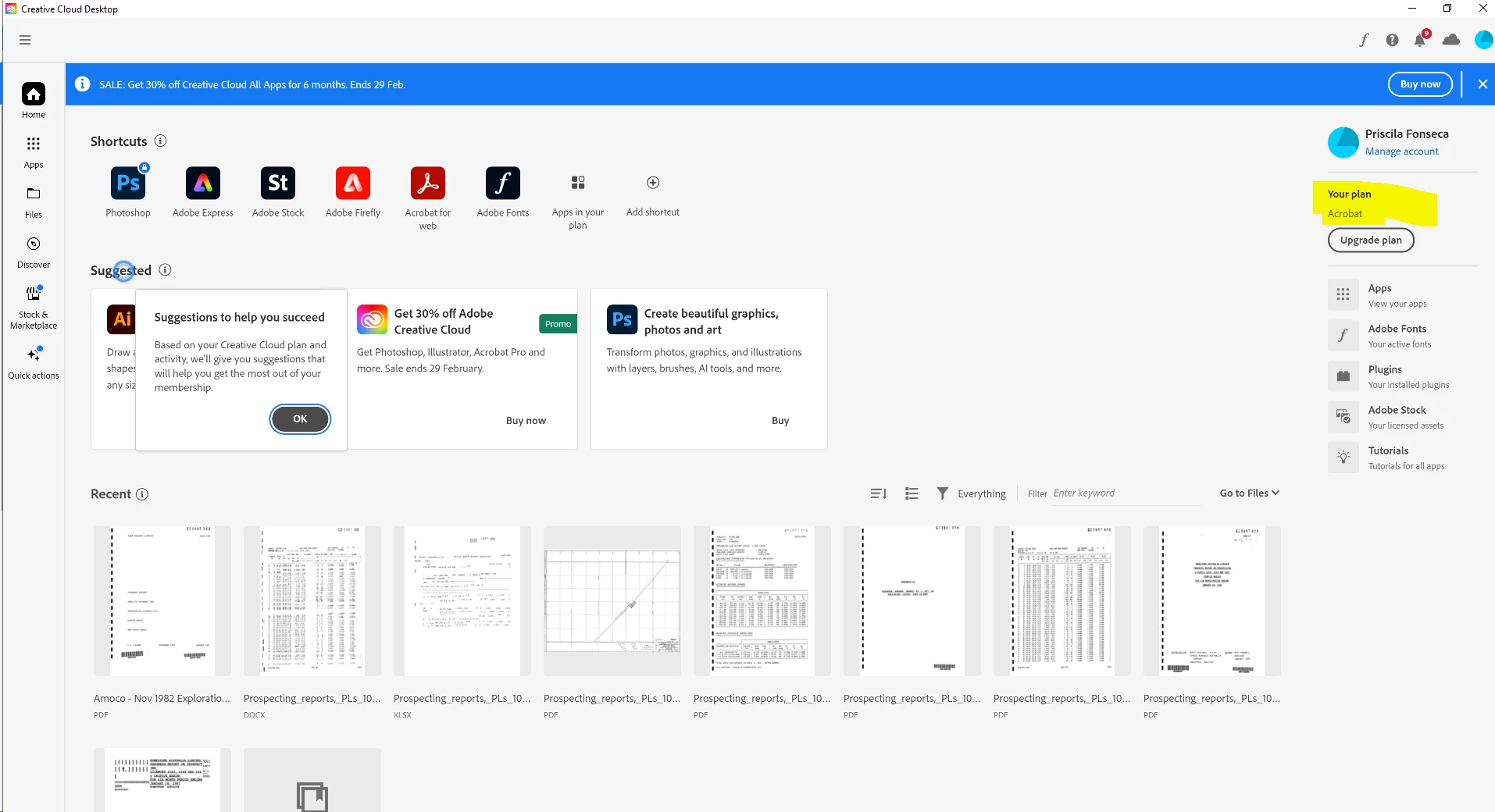Open the Adobe Fonts icon in top bar
Viewport: 1495px width, 812px height.
click(x=1364, y=40)
